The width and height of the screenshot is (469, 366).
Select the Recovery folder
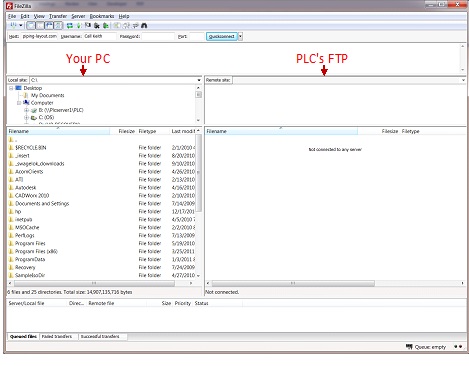click(25, 268)
